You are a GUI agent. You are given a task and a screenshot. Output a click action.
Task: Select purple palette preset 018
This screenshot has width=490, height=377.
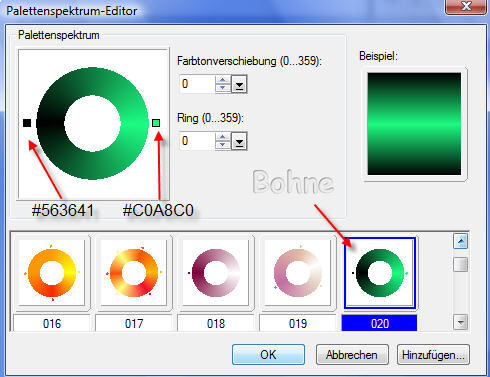click(216, 272)
